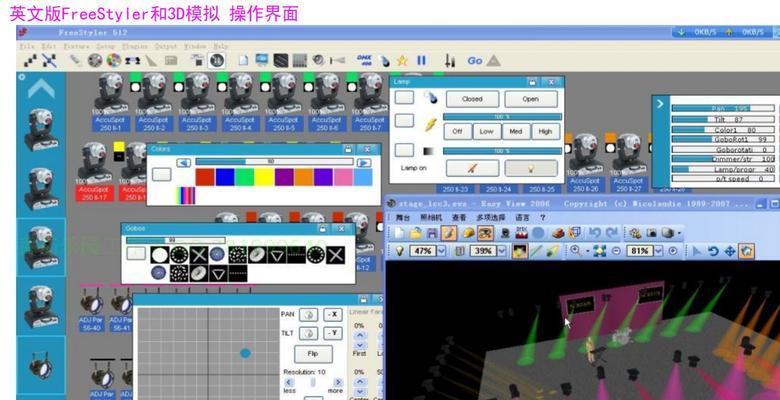
Task: Click the right arrow in the Colors window
Action: pyautogui.click(x=364, y=163)
